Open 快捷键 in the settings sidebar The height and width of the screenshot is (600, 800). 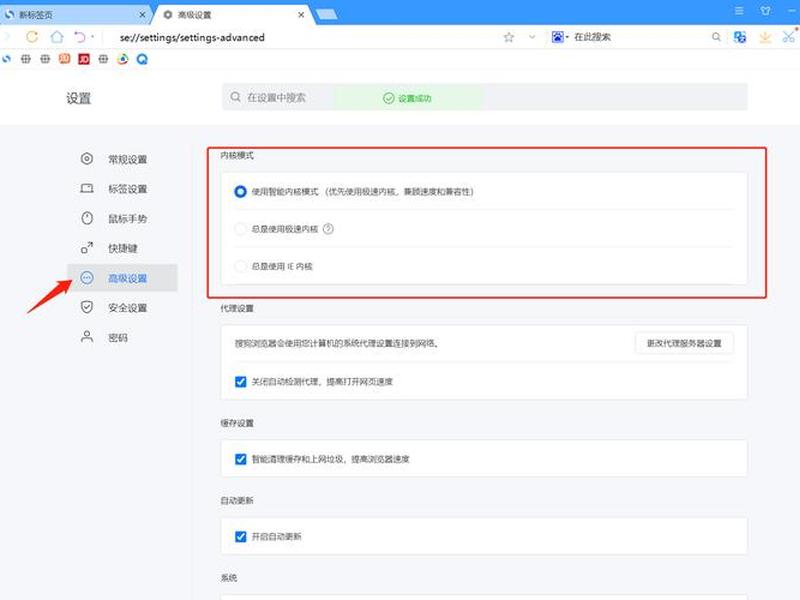(x=122, y=248)
